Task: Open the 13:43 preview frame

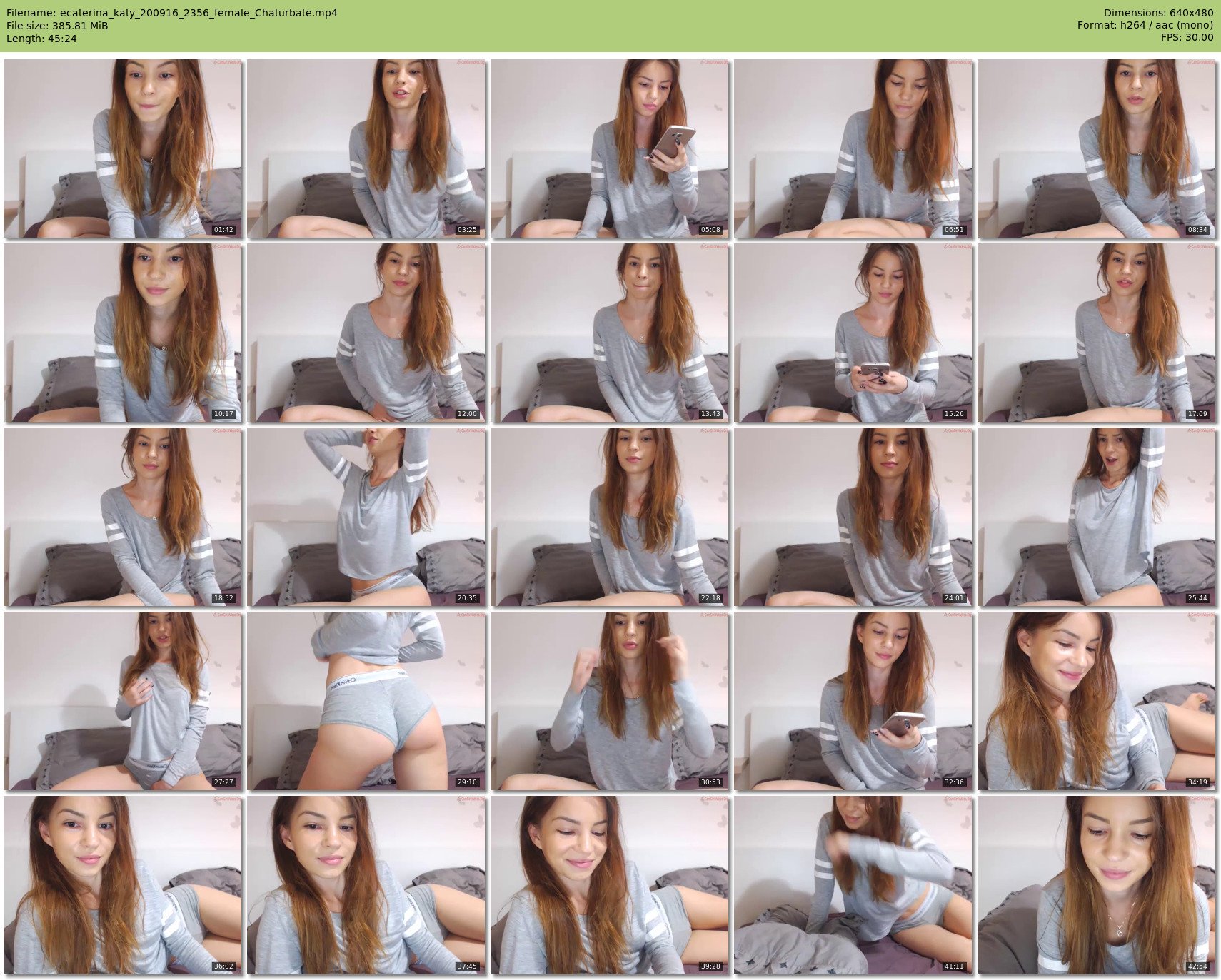Action: (x=610, y=333)
